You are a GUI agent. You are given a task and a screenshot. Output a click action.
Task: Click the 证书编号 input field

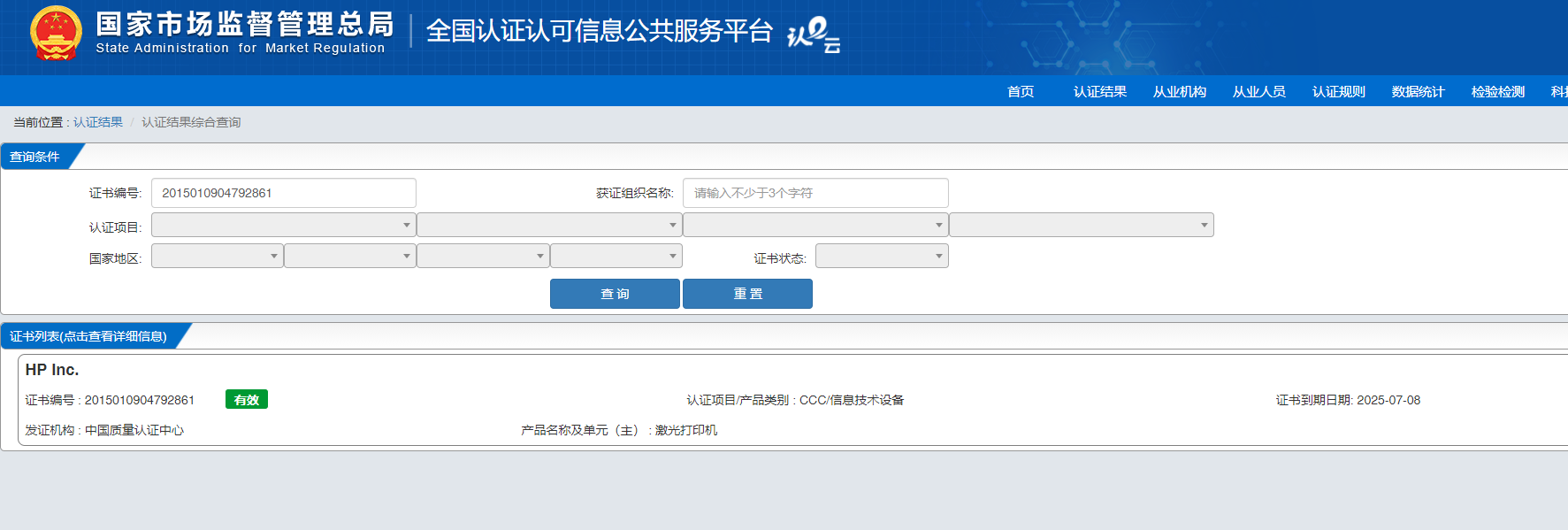[284, 193]
